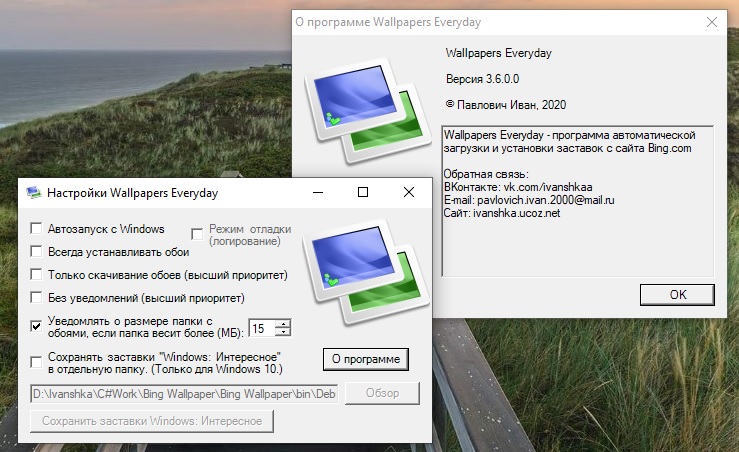Close the О программе window
Image resolution: width=739 pixels, height=452 pixels.
712,22
